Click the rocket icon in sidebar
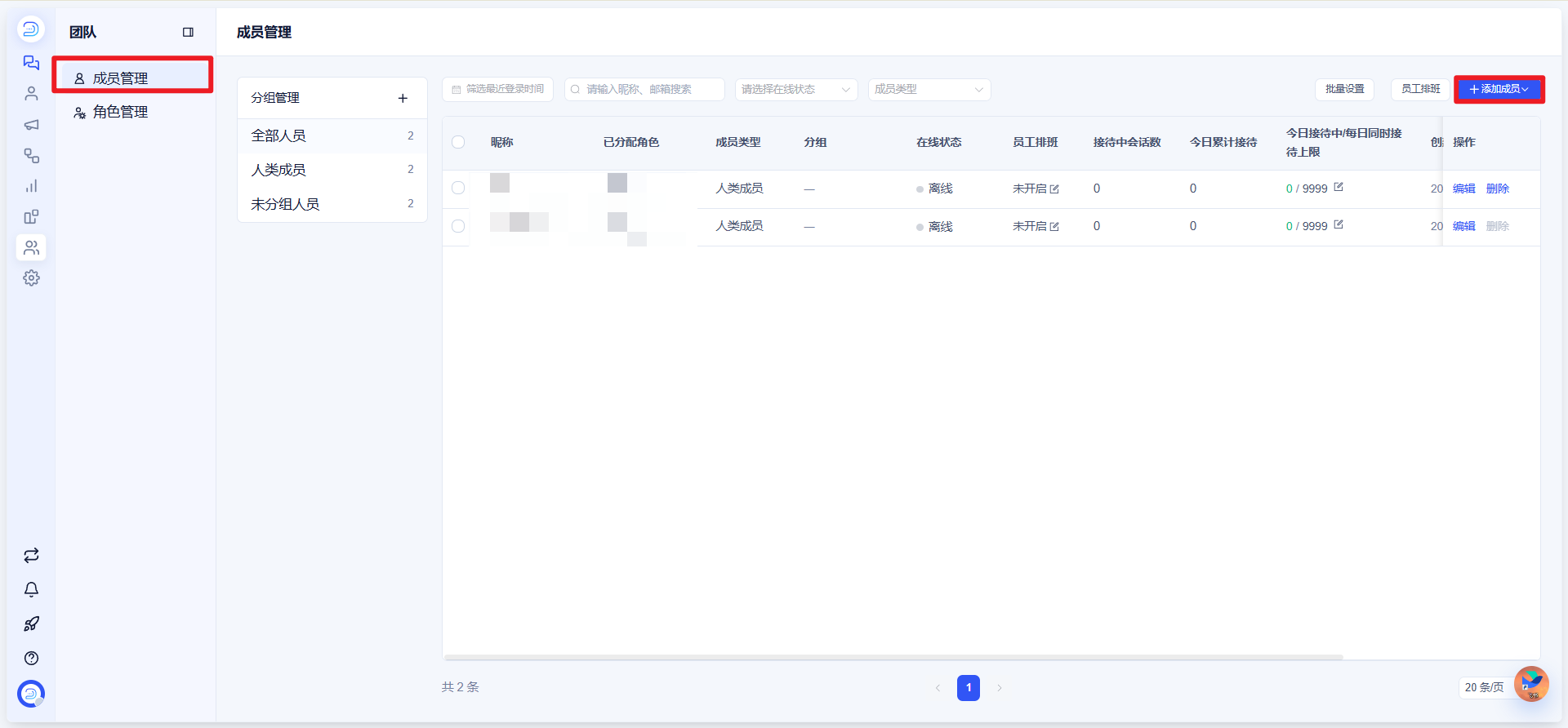The width and height of the screenshot is (1568, 728). [31, 624]
